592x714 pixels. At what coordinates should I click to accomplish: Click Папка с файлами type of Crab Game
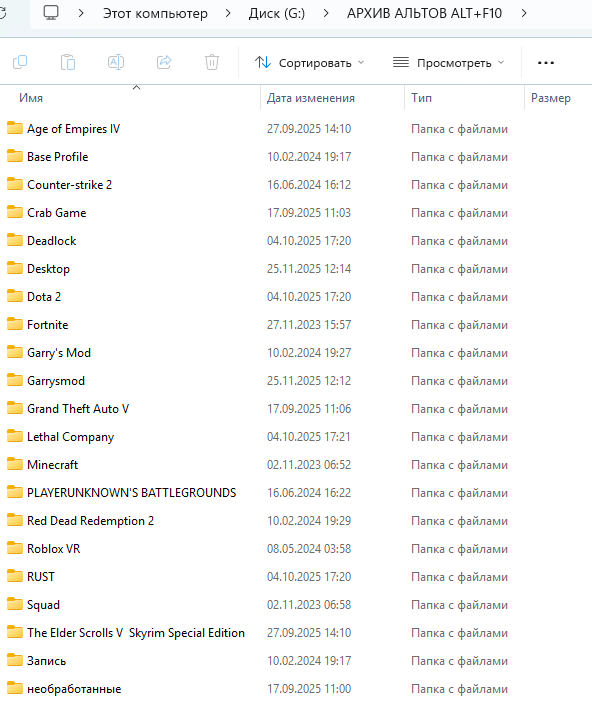click(x=459, y=213)
